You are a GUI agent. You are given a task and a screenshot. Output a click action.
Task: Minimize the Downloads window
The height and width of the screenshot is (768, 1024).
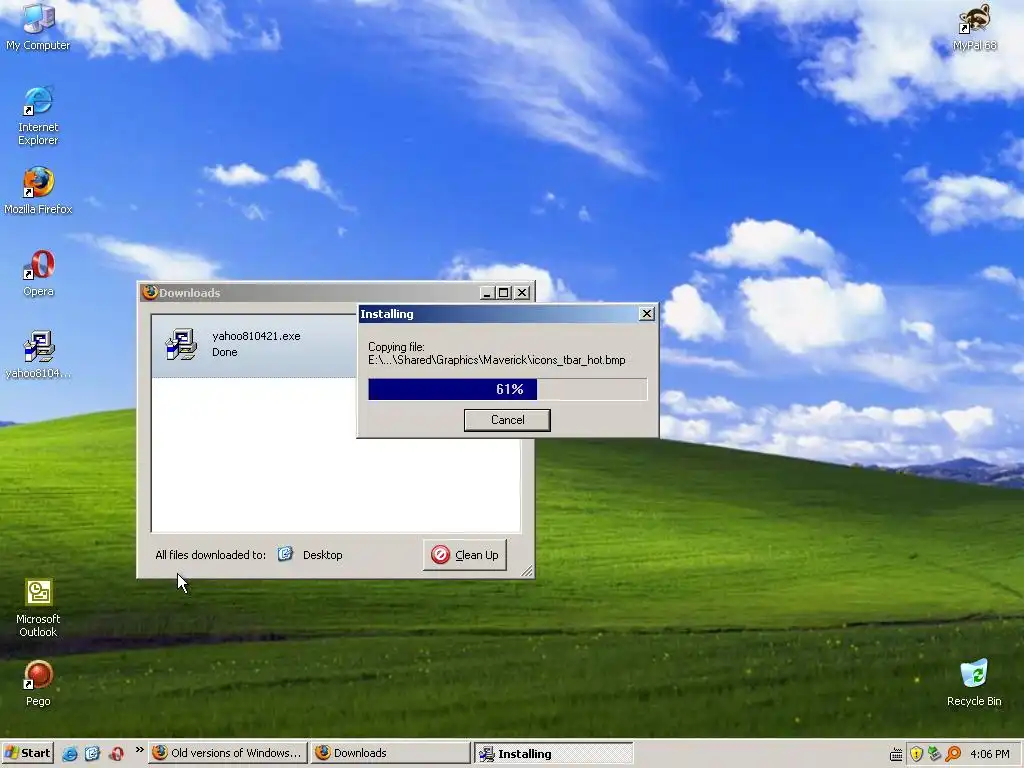click(487, 293)
